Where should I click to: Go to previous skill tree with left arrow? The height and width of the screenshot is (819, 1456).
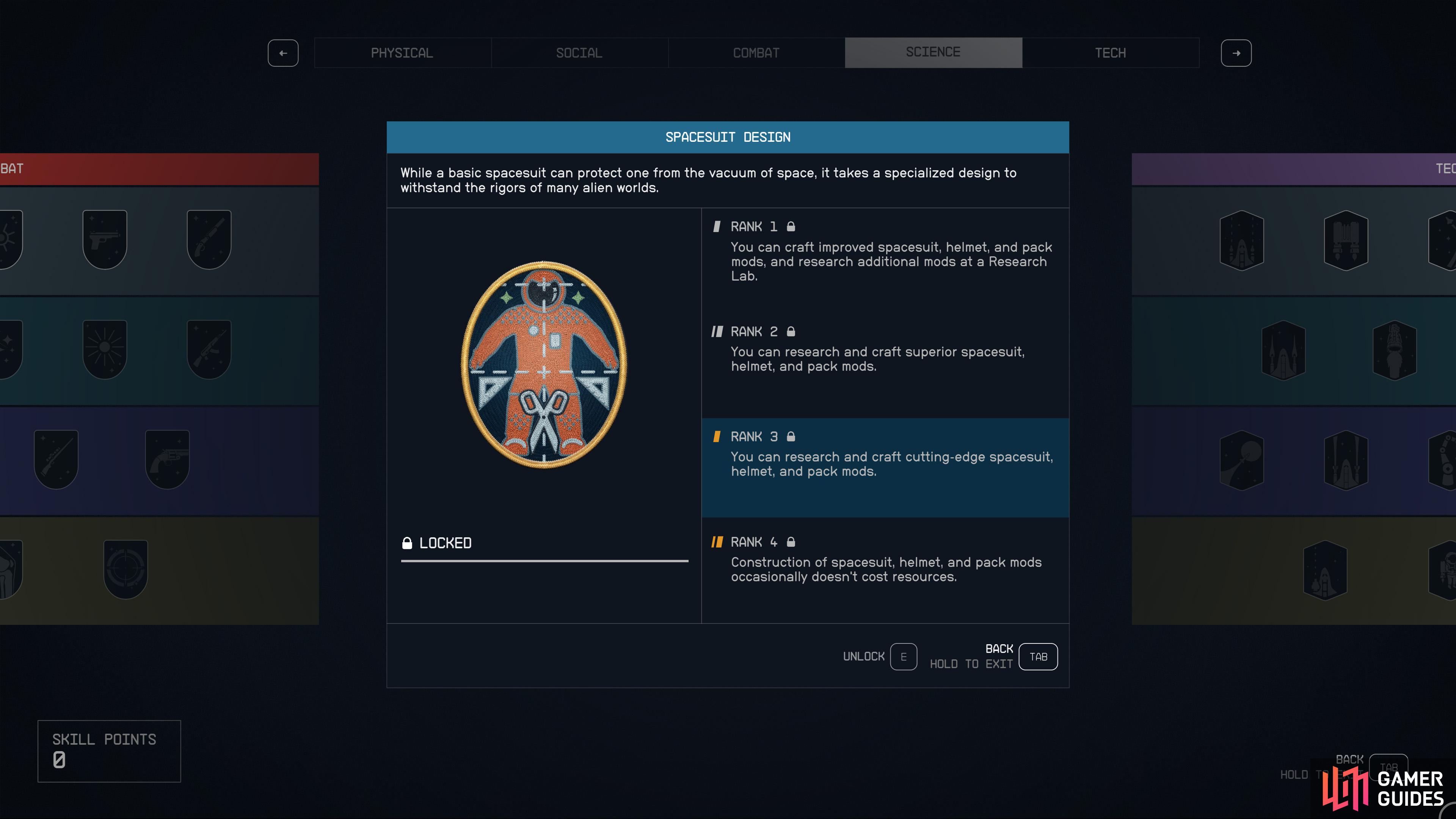pyautogui.click(x=283, y=53)
